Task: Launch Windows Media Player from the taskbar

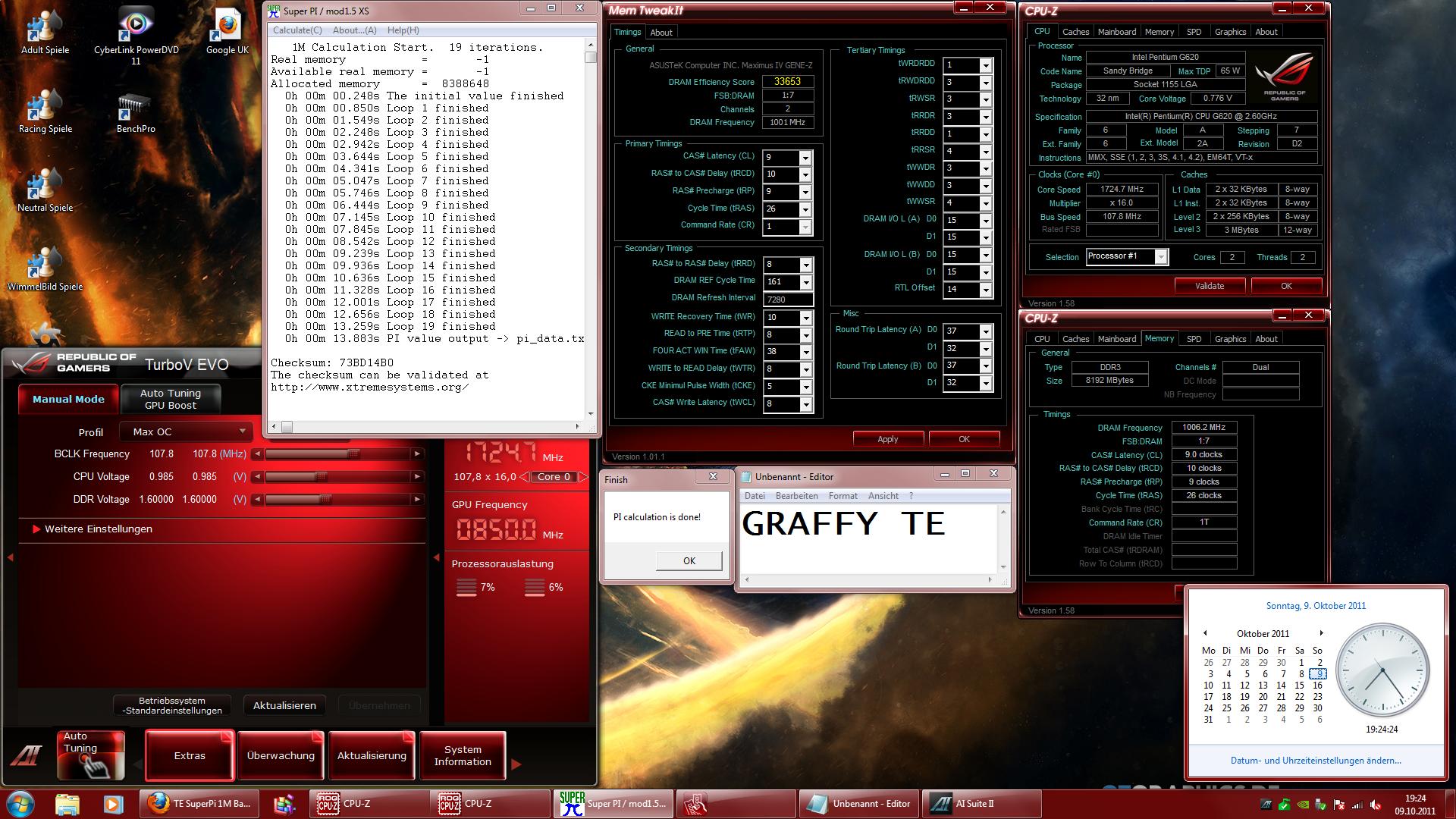Action: tap(112, 804)
